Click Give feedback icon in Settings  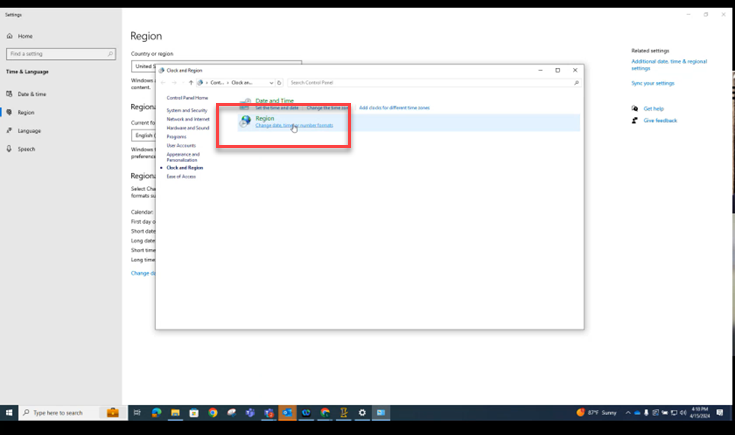point(635,120)
